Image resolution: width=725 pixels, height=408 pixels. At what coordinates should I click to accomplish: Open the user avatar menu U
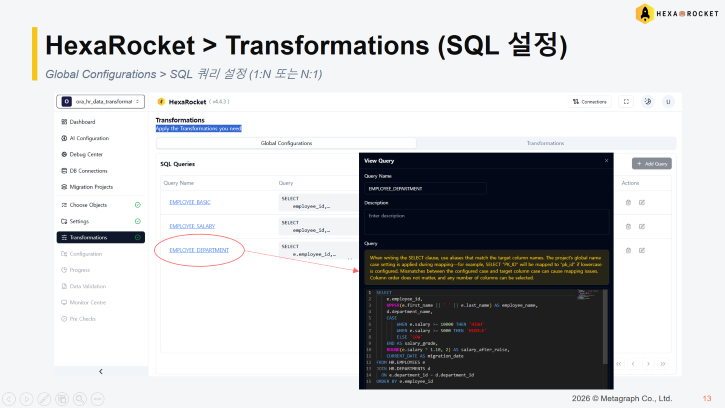click(668, 102)
